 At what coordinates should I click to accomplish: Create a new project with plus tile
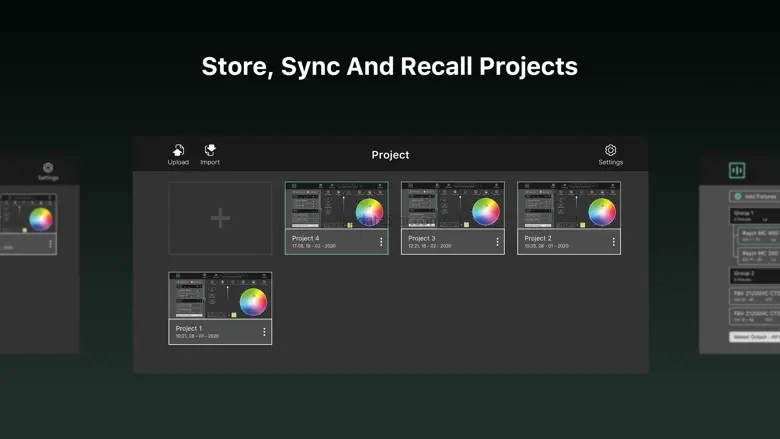220,218
